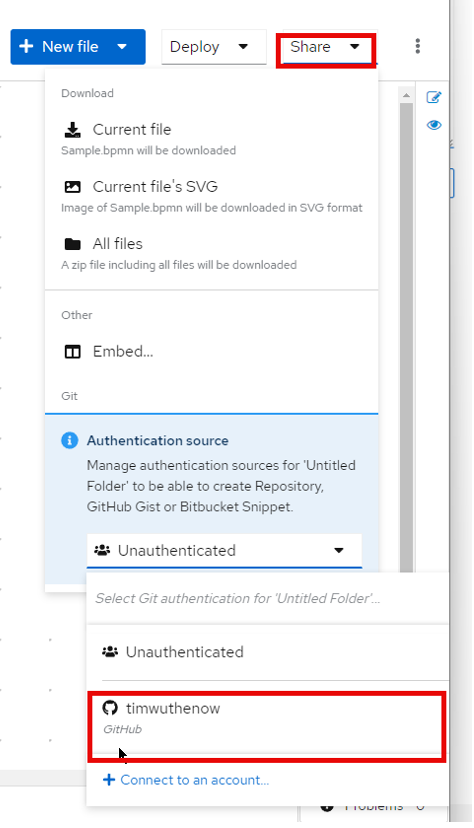Select All files download option

pyautogui.click(x=211, y=253)
